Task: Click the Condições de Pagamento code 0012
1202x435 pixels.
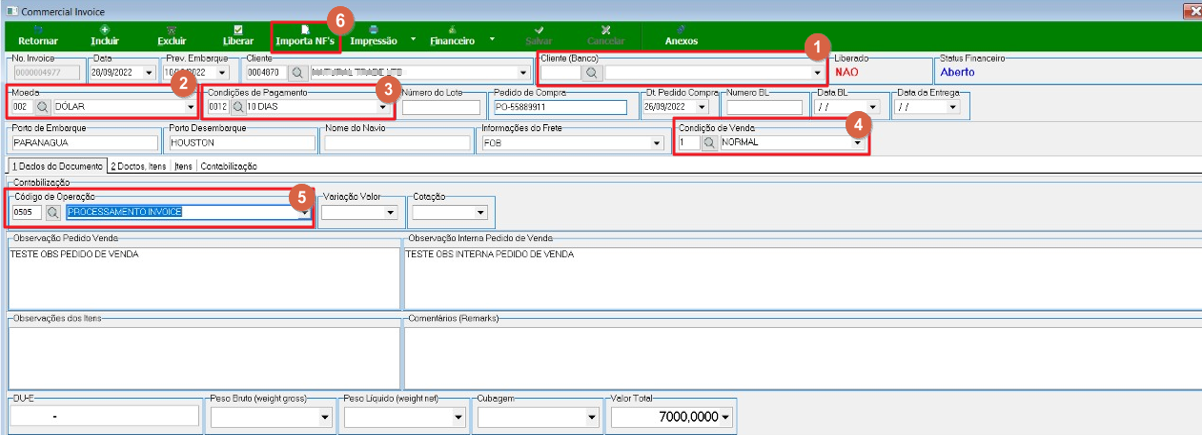Action: [x=218, y=106]
